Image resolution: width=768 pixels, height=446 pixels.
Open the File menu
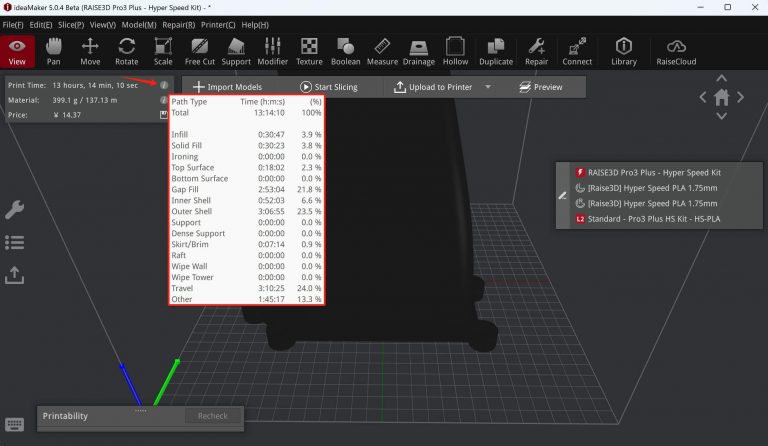13,24
